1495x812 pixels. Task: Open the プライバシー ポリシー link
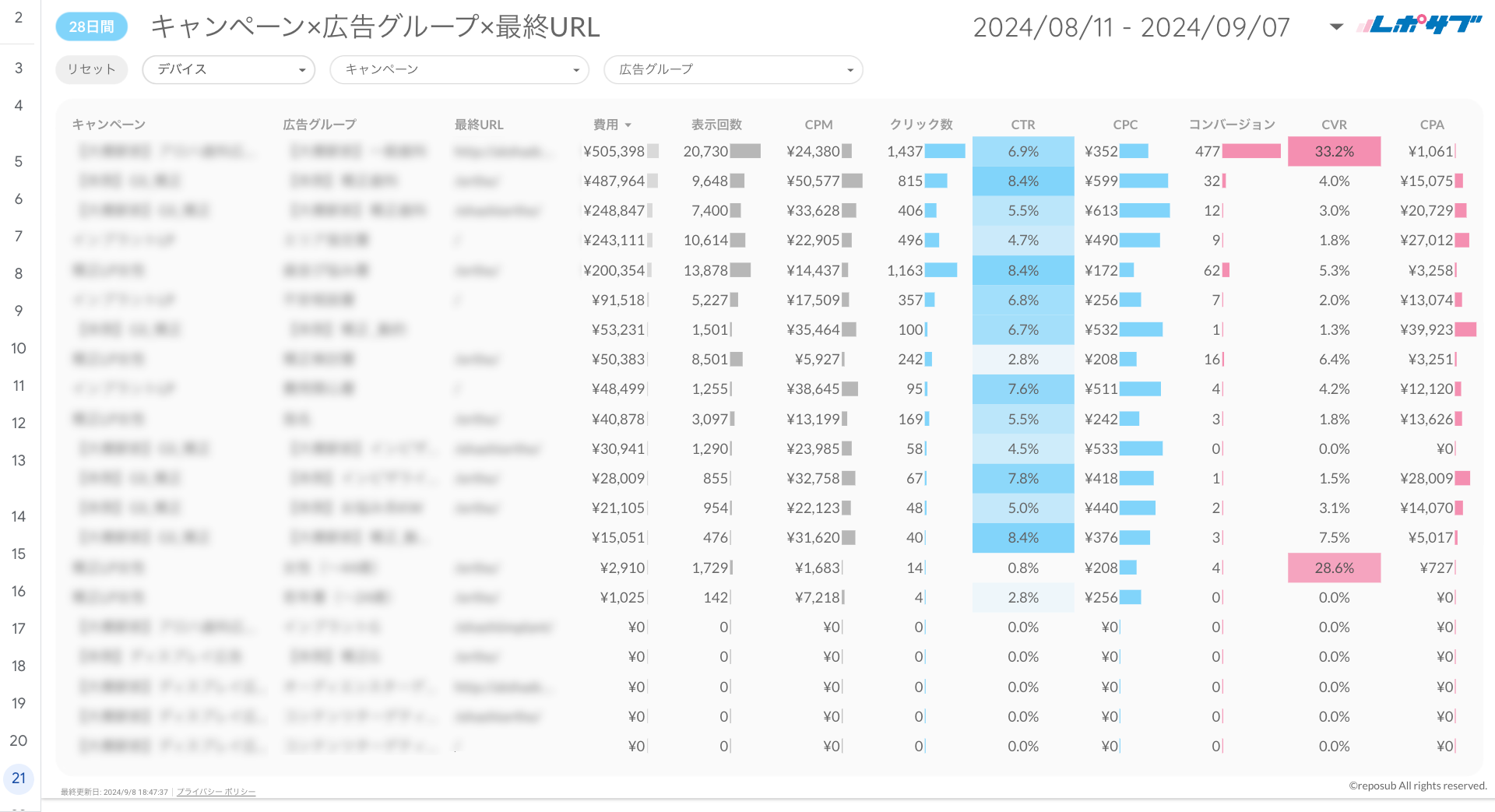pyautogui.click(x=216, y=792)
